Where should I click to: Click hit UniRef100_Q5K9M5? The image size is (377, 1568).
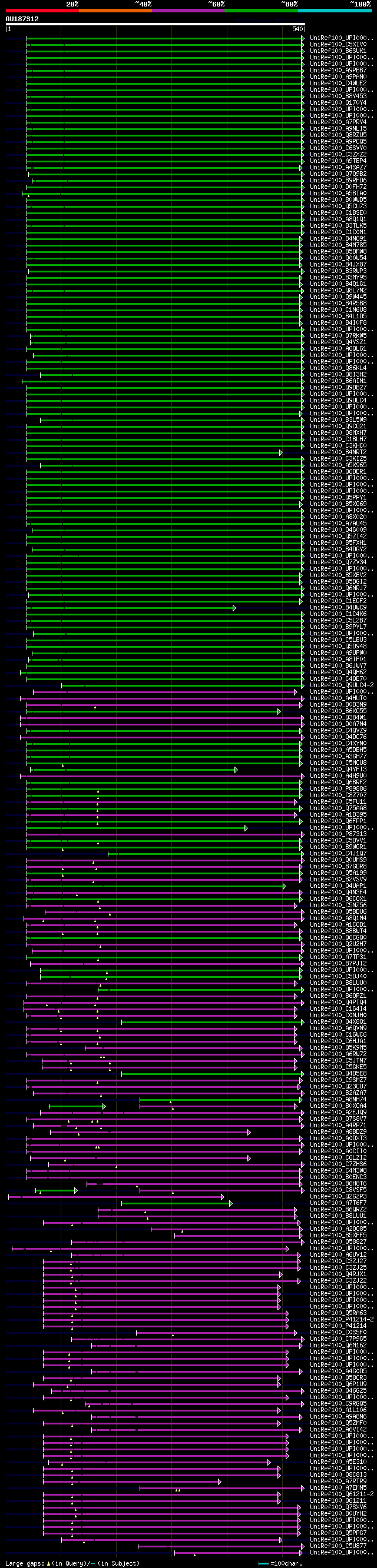point(338,1047)
